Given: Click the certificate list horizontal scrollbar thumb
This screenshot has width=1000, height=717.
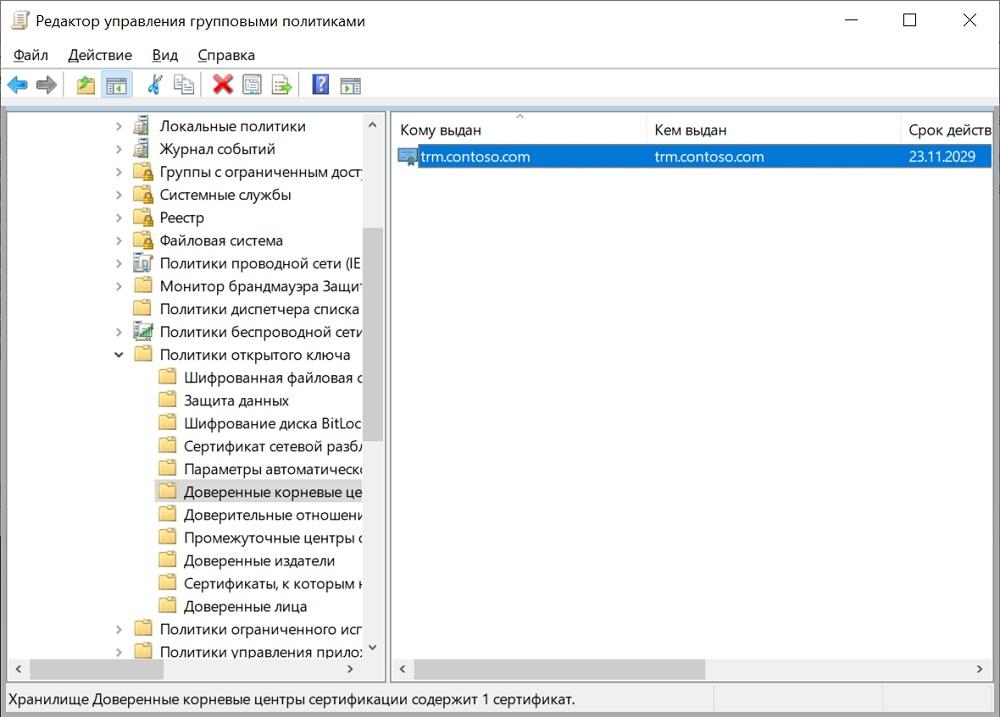Looking at the screenshot, I should 559,669.
